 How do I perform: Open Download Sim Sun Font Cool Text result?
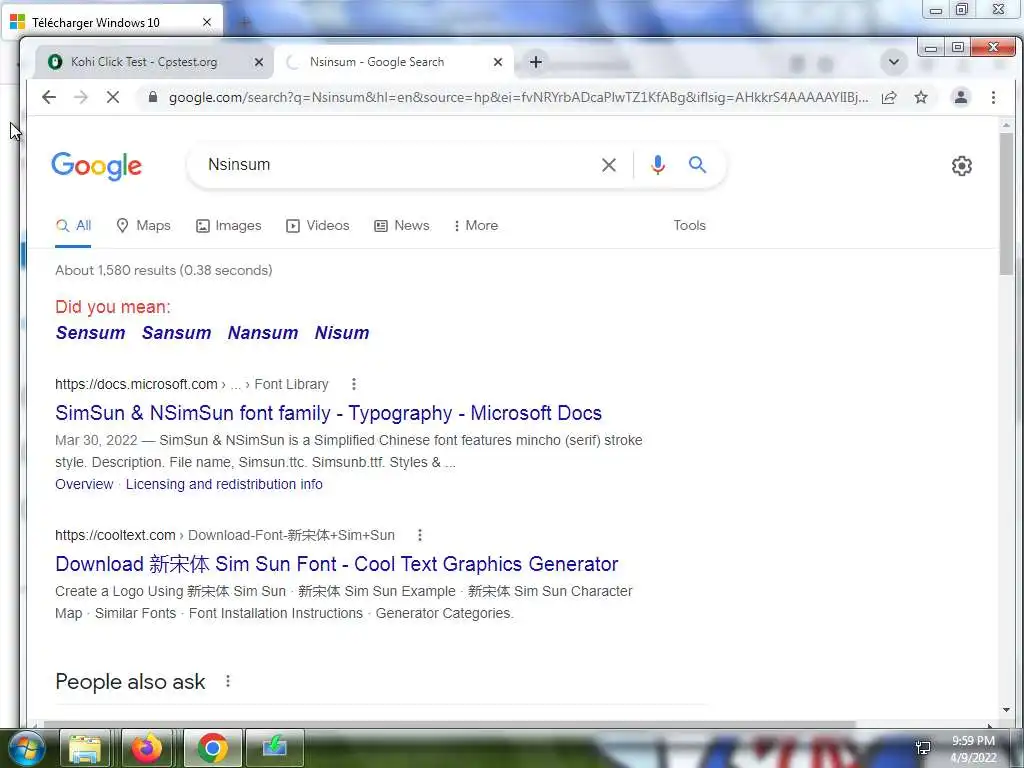coord(336,564)
